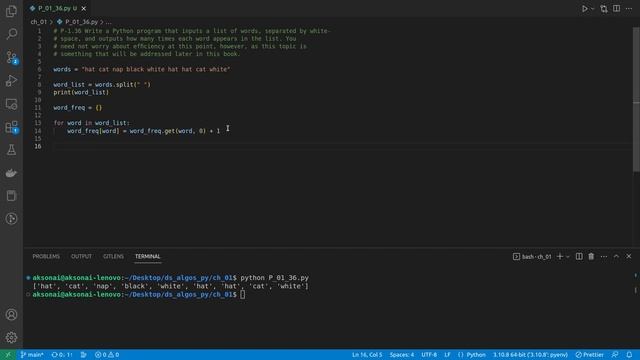Click the python P_01_36.py terminal command
This screenshot has height=360, width=640.
tap(274, 278)
